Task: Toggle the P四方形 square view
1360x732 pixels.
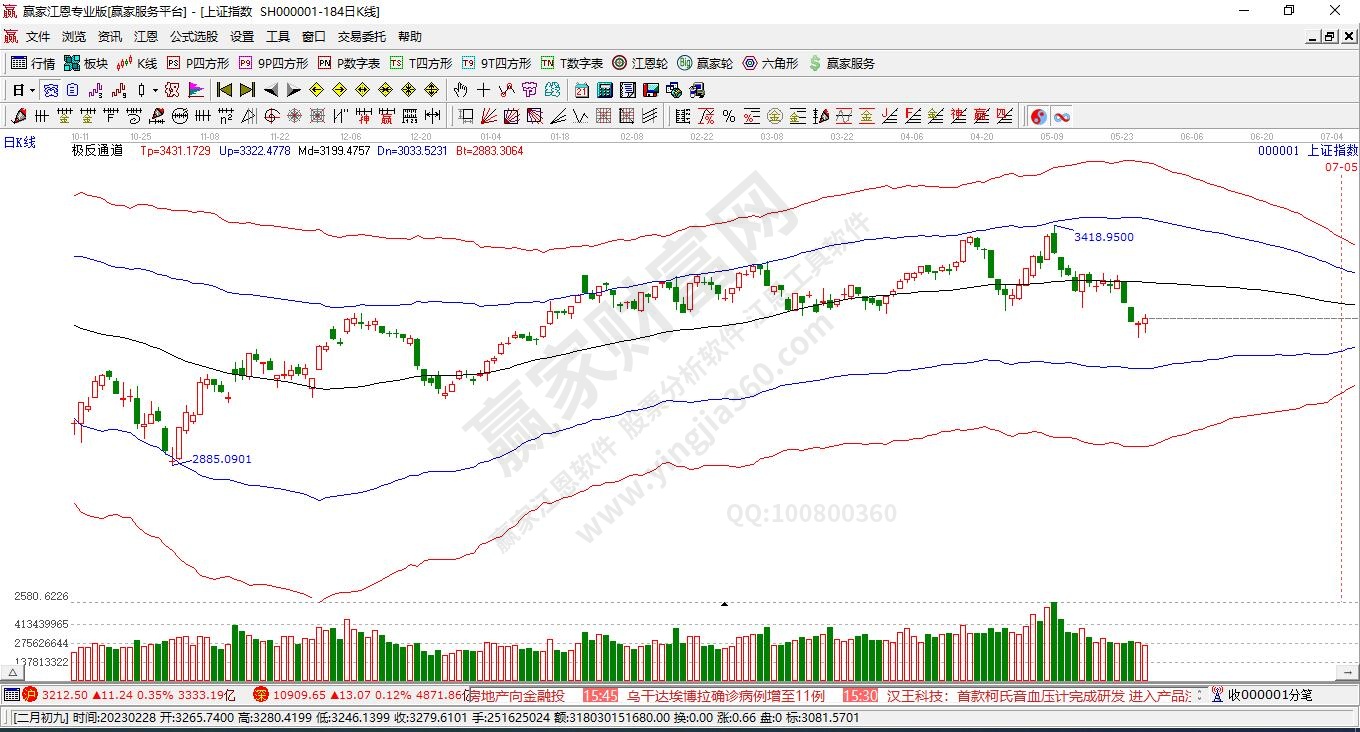Action: [x=197, y=63]
